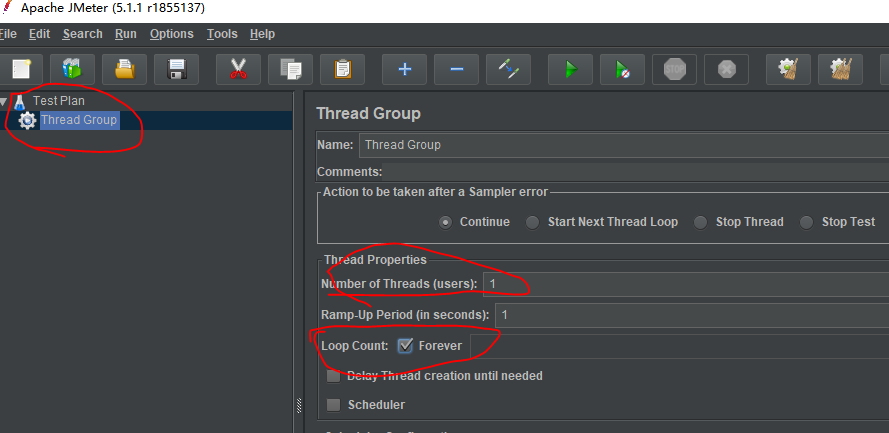Screen dimensions: 889x433
Task: Select the Continue radio option
Action: pos(446,222)
